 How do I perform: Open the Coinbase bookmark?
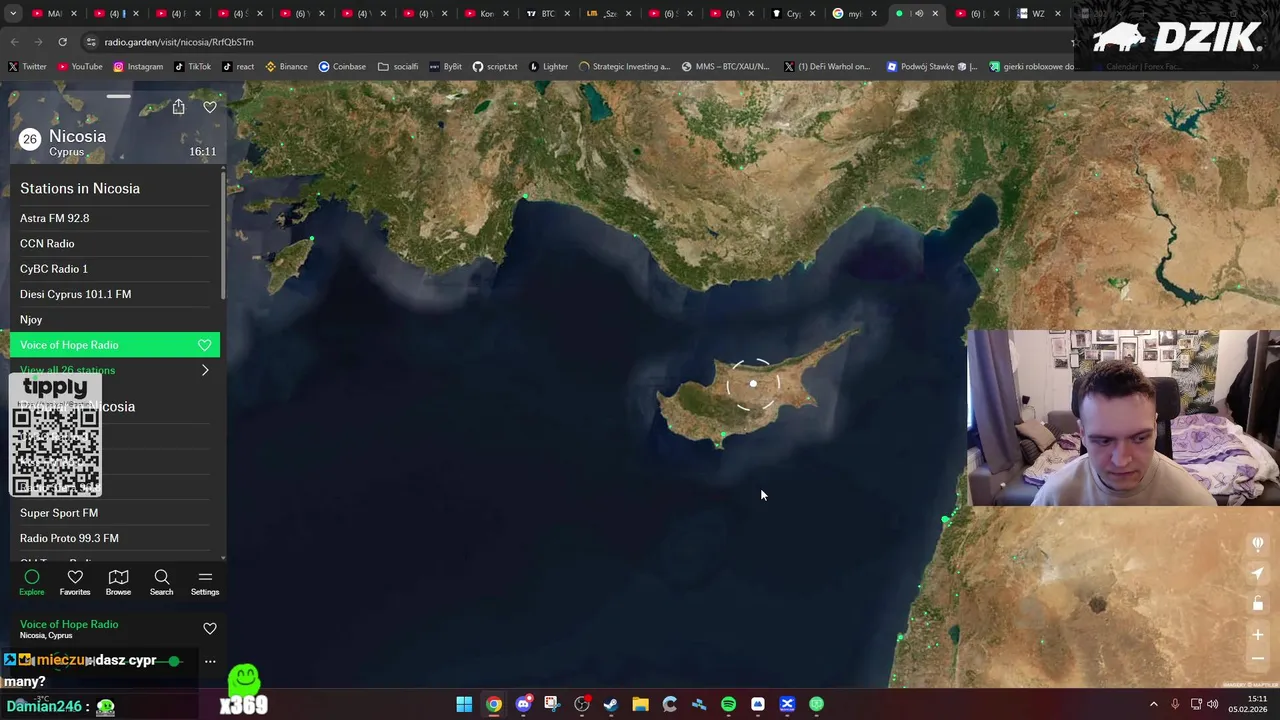(x=342, y=67)
